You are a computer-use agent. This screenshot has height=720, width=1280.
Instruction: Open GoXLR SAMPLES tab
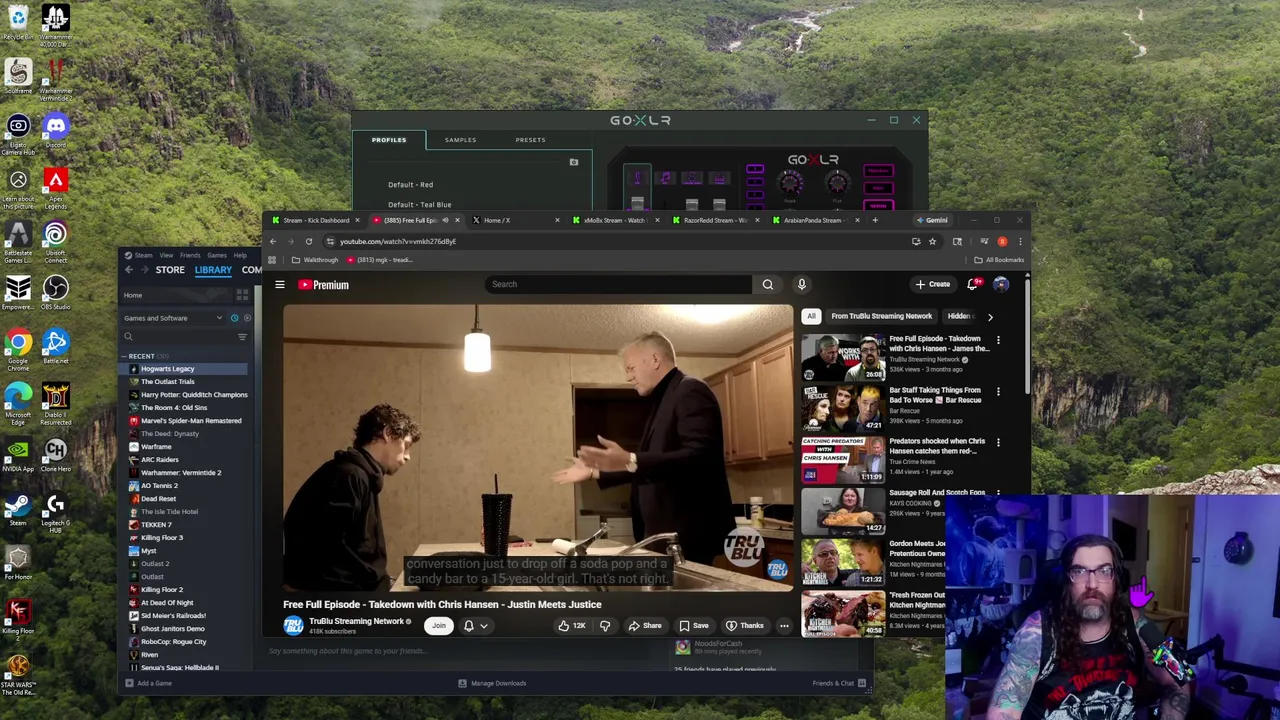point(460,140)
